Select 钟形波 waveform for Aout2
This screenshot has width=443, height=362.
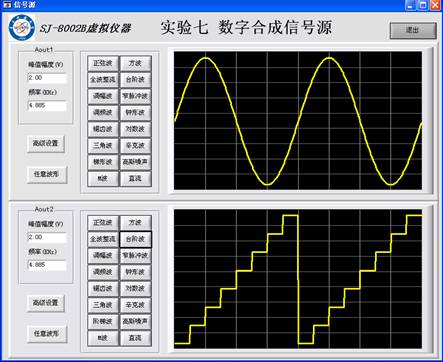click(x=135, y=272)
